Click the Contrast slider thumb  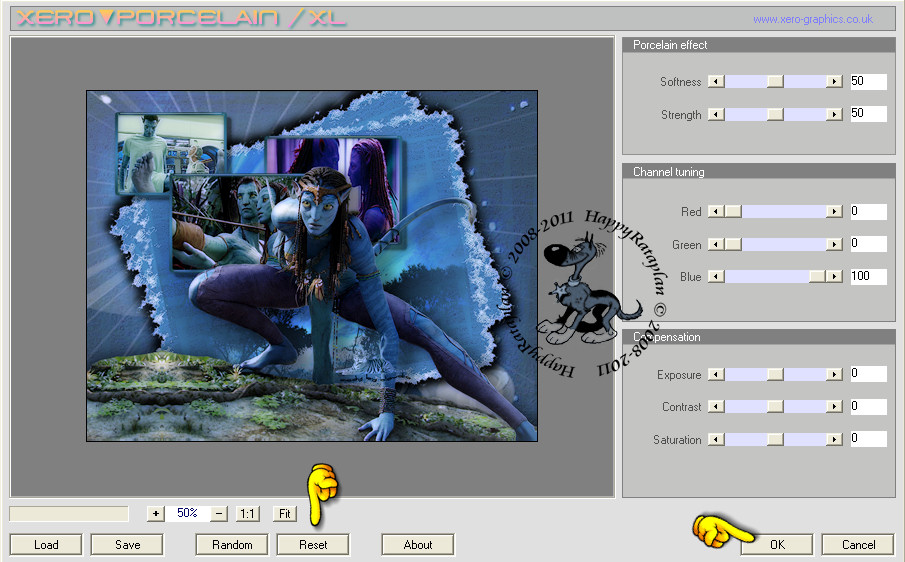point(775,407)
